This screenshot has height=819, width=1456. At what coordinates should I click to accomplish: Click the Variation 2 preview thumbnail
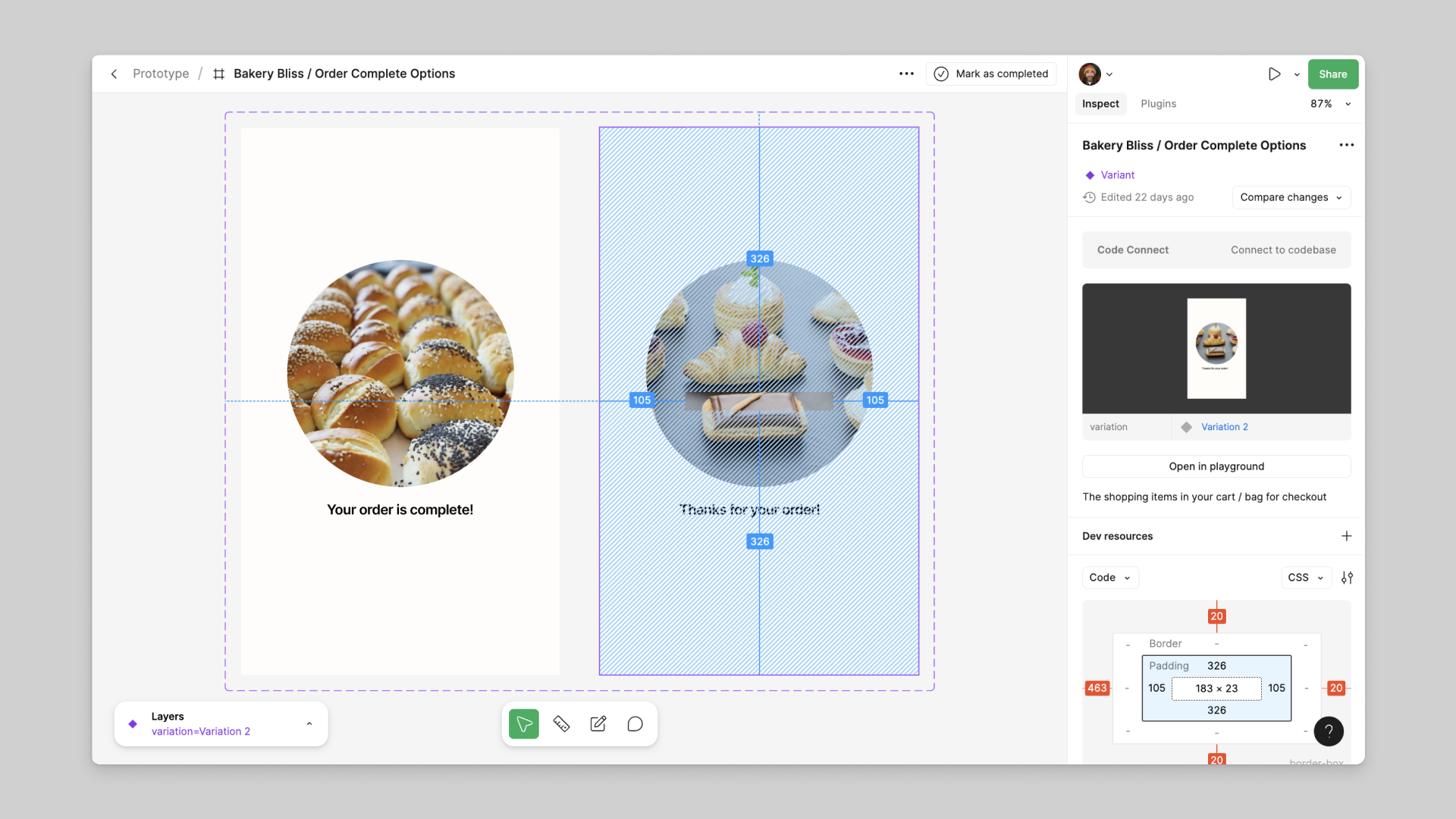[1216, 348]
